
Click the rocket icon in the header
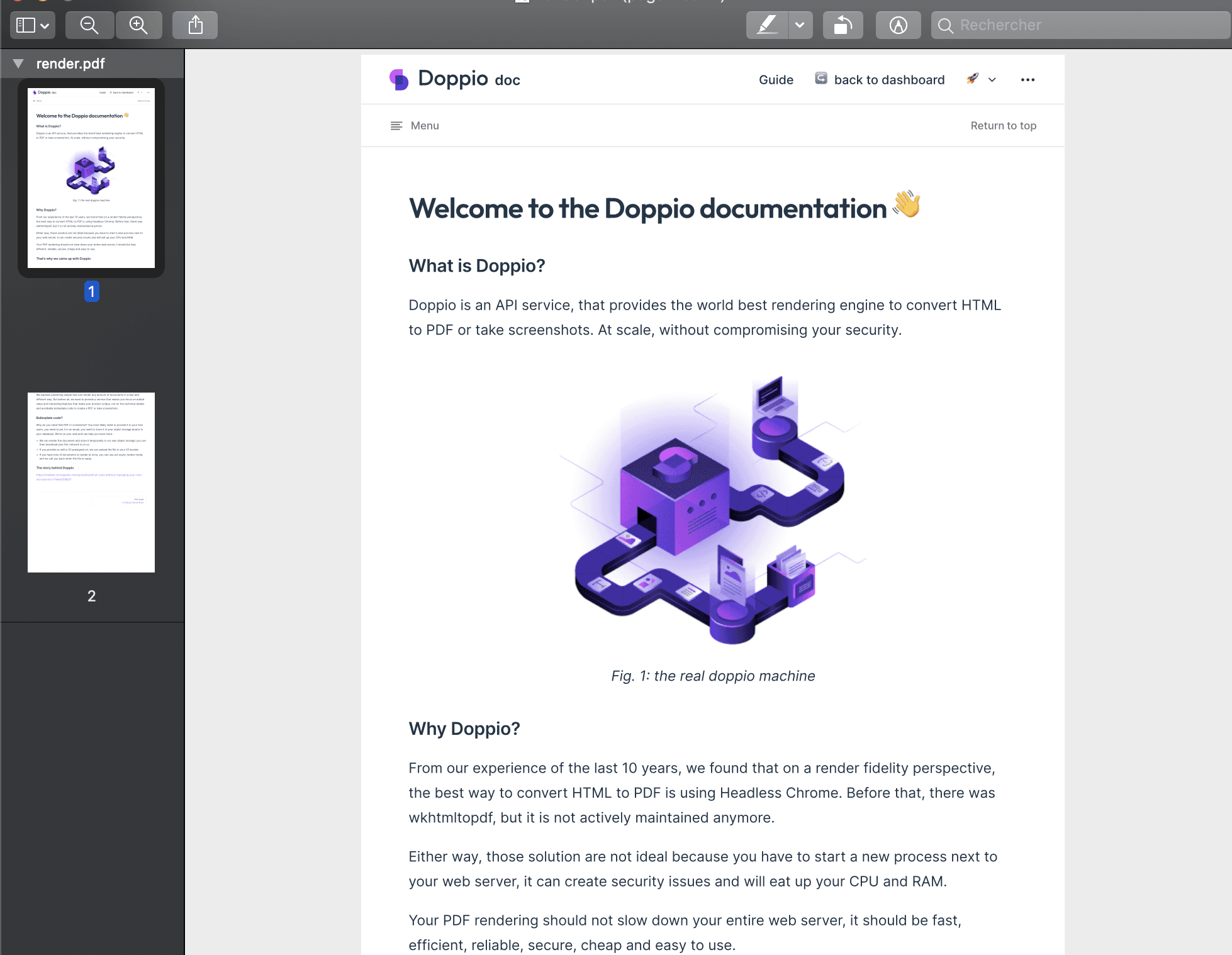tap(973, 79)
